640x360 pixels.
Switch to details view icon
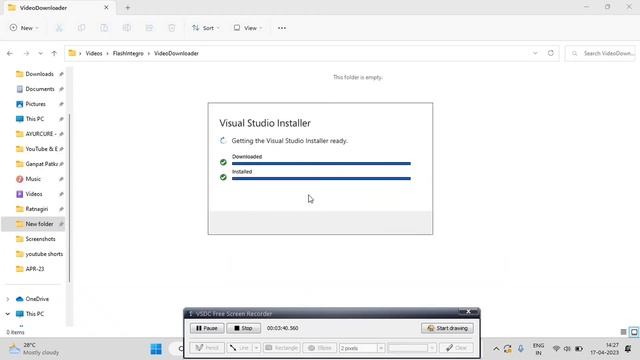click(623, 332)
